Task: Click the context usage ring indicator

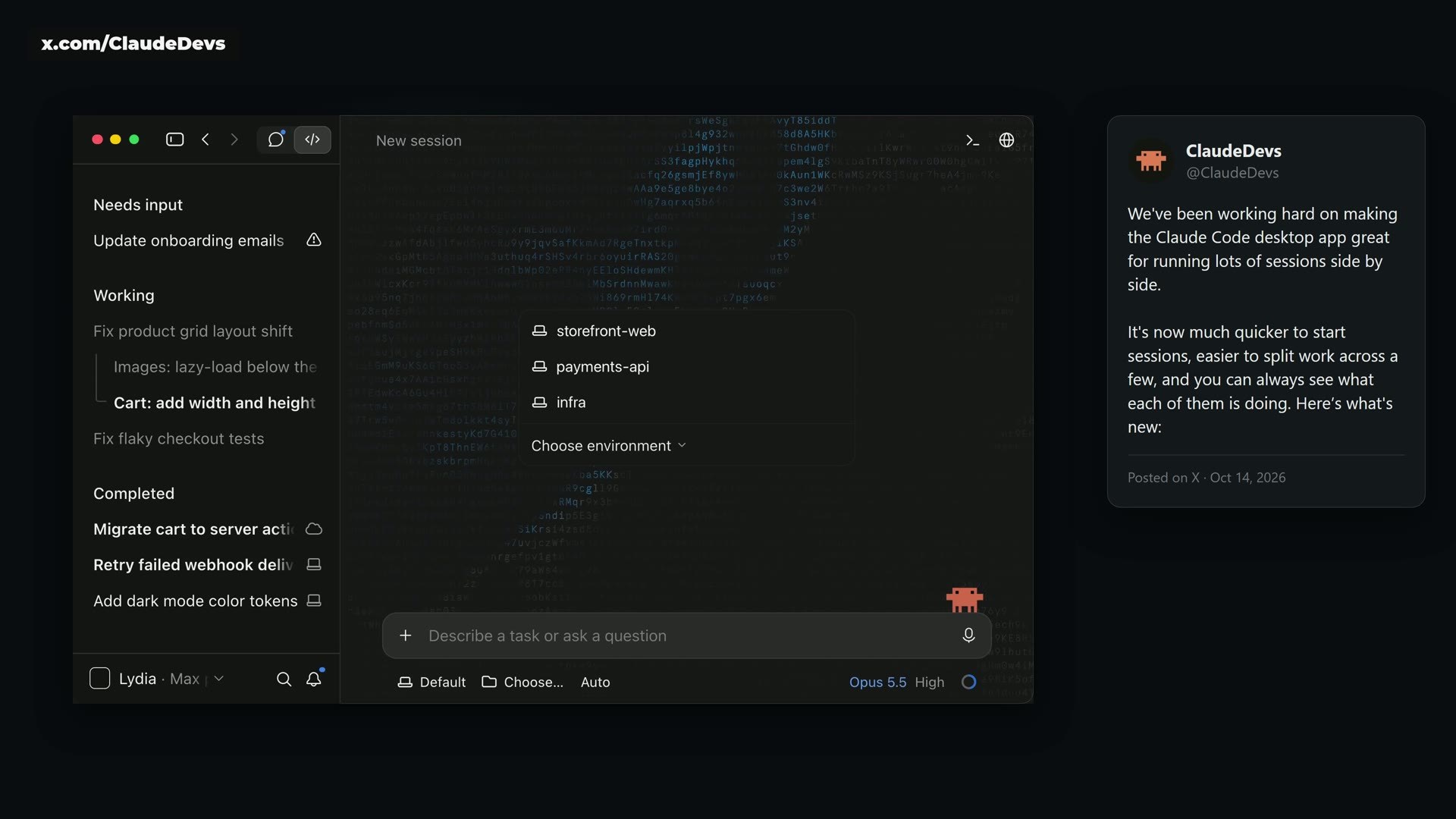Action: click(968, 682)
